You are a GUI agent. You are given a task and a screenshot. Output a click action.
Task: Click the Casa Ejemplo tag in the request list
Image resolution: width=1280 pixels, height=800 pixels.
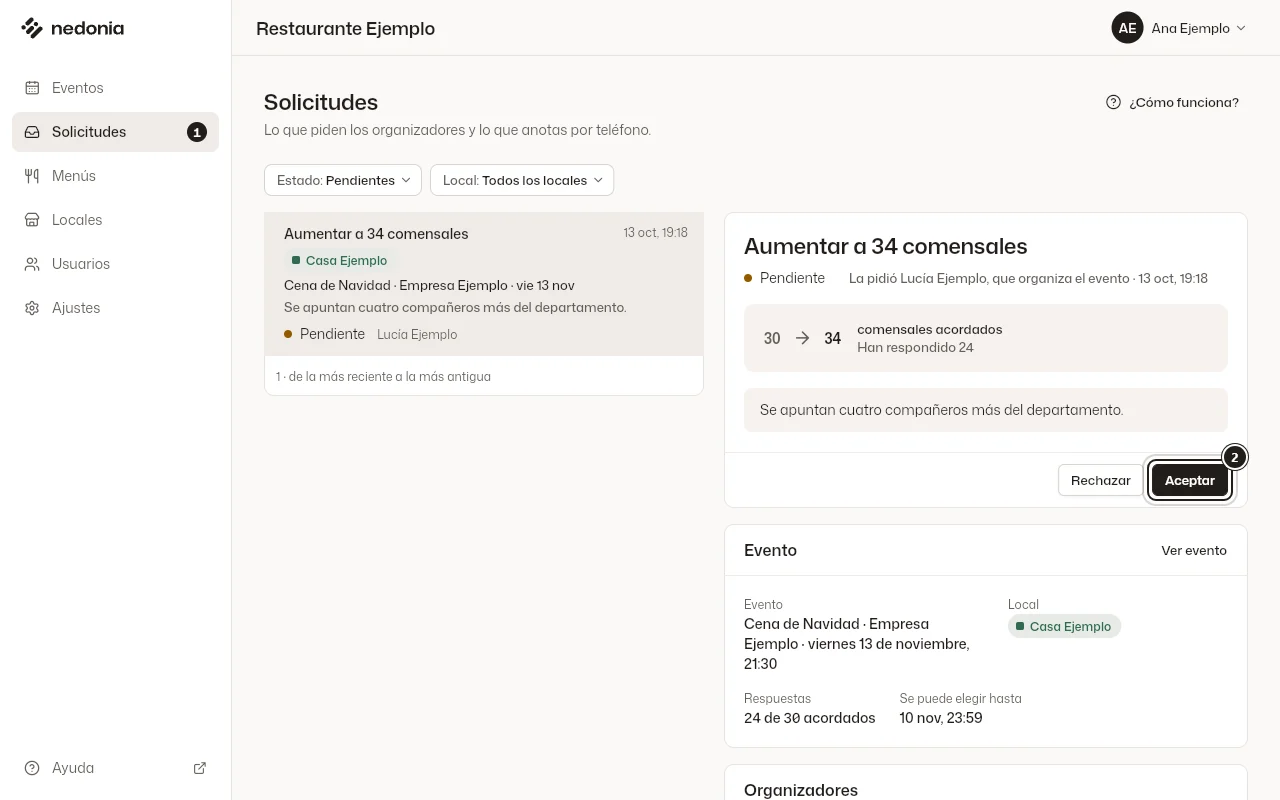point(339,260)
